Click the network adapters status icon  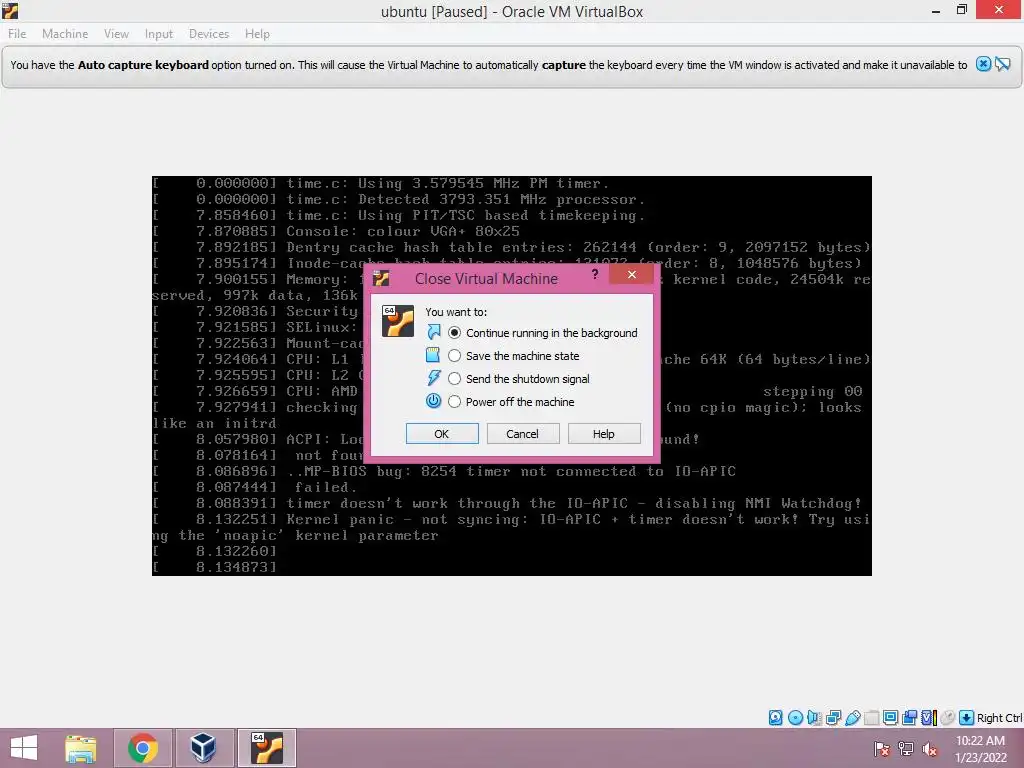[x=833, y=718]
